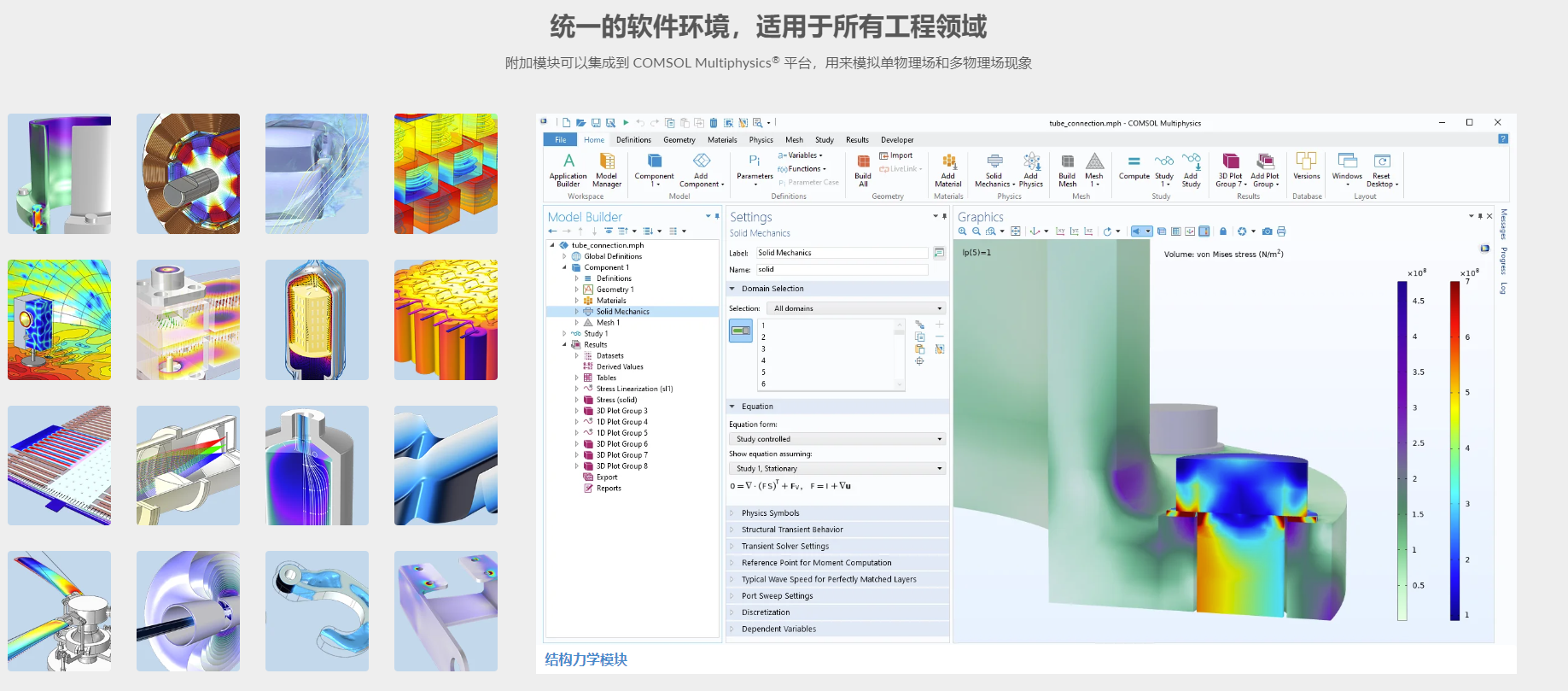Open the Versions database button
The height and width of the screenshot is (691, 1568).
1306,167
